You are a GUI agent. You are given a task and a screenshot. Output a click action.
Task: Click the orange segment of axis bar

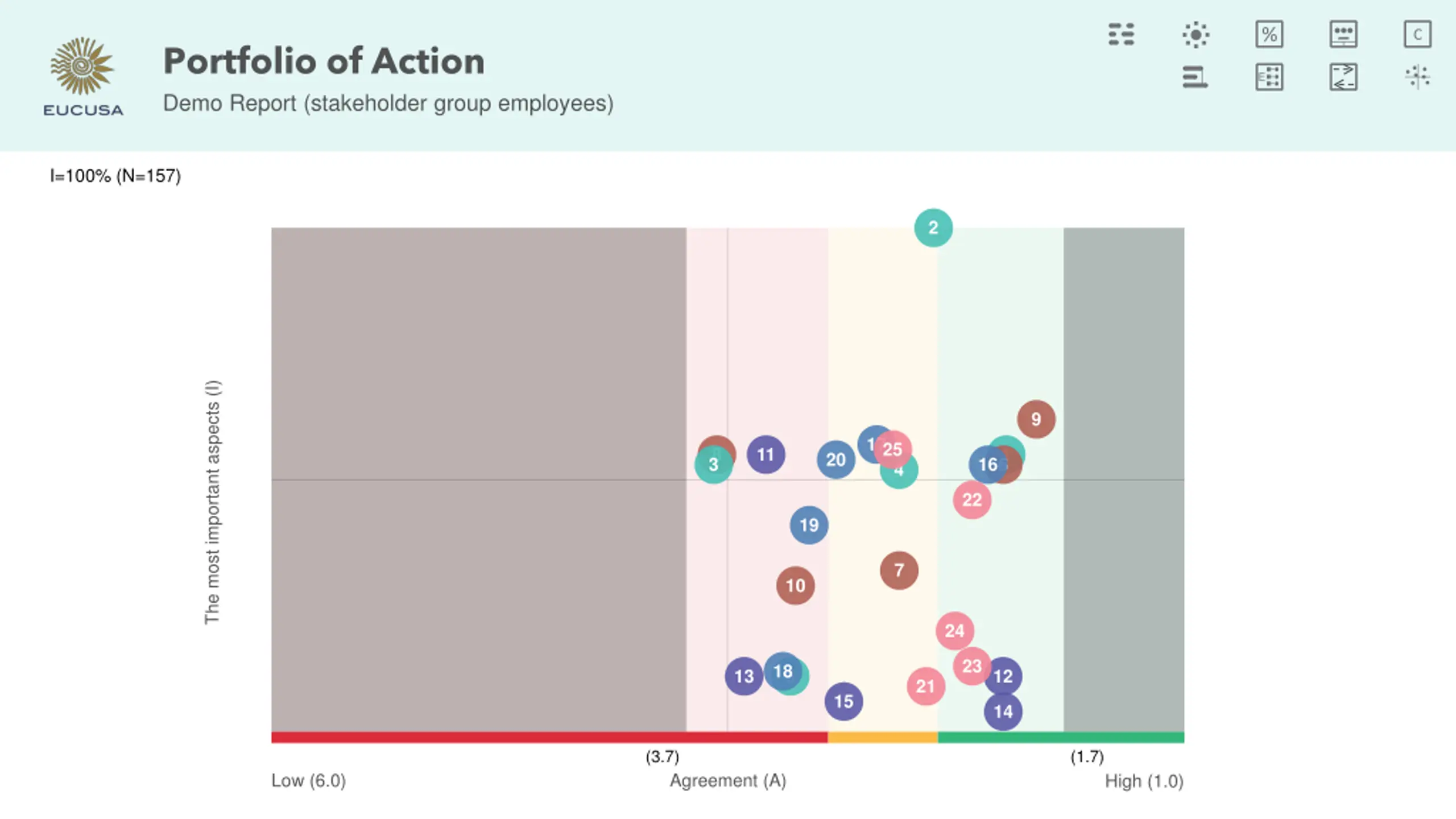(x=883, y=738)
